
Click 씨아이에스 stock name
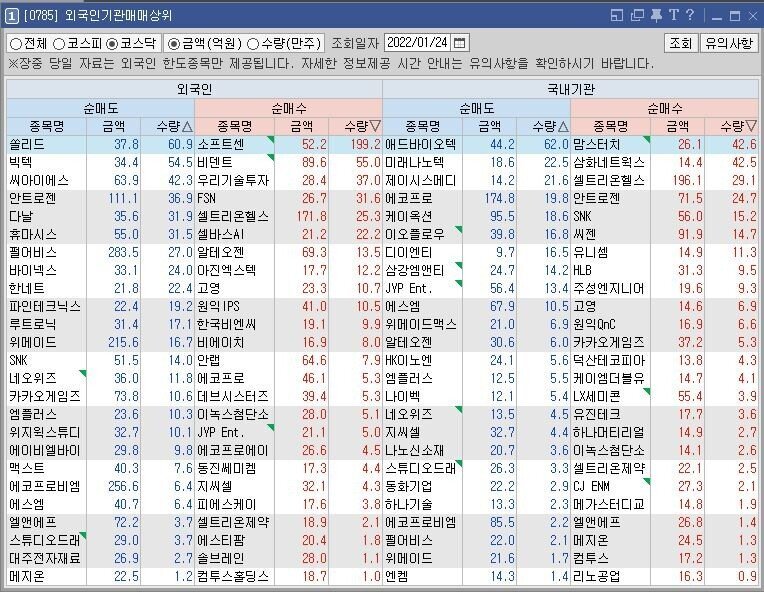(x=39, y=181)
